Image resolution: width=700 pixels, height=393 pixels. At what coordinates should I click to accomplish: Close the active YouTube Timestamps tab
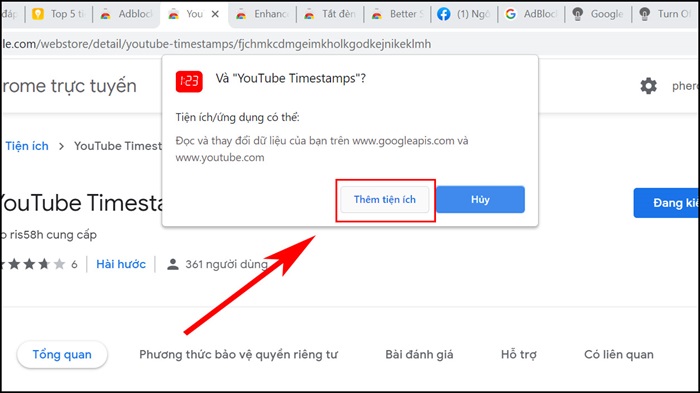(x=215, y=14)
